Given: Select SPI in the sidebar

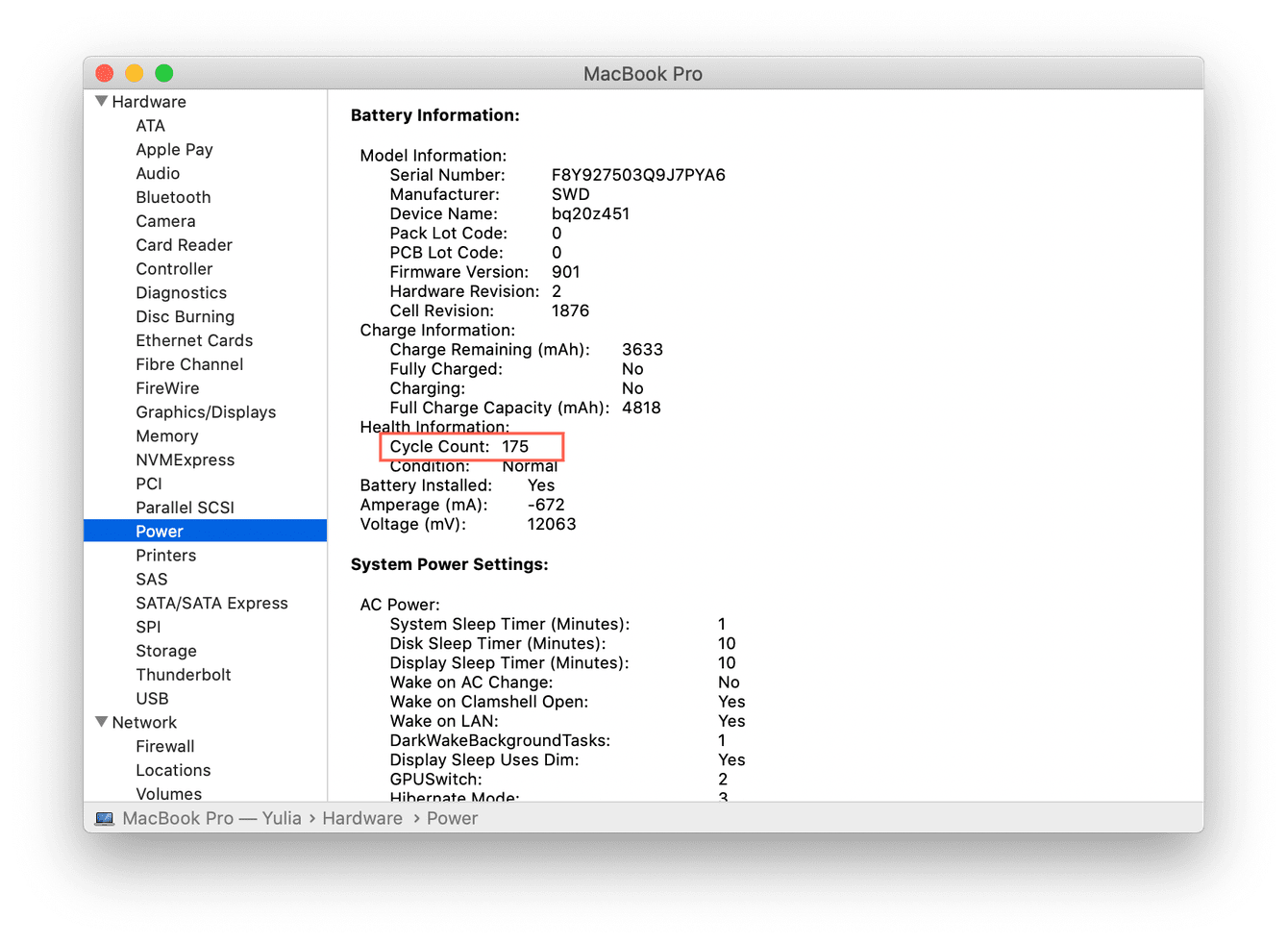Looking at the screenshot, I should coord(148,627).
